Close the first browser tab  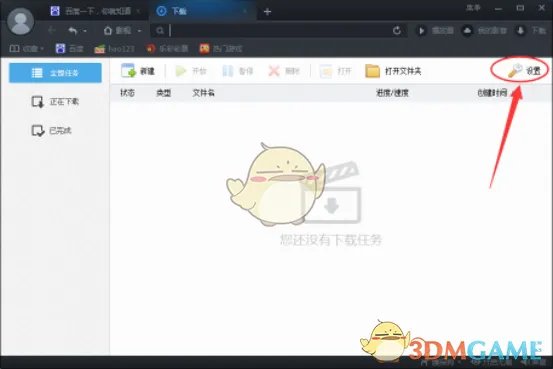tap(138, 11)
